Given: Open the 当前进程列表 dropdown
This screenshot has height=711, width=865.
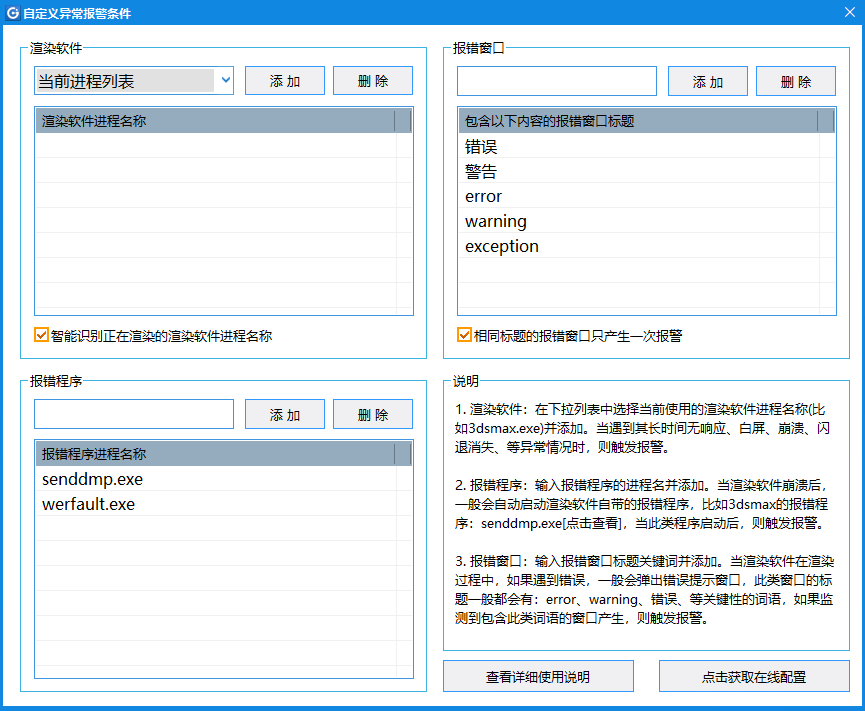Looking at the screenshot, I should click(134, 81).
